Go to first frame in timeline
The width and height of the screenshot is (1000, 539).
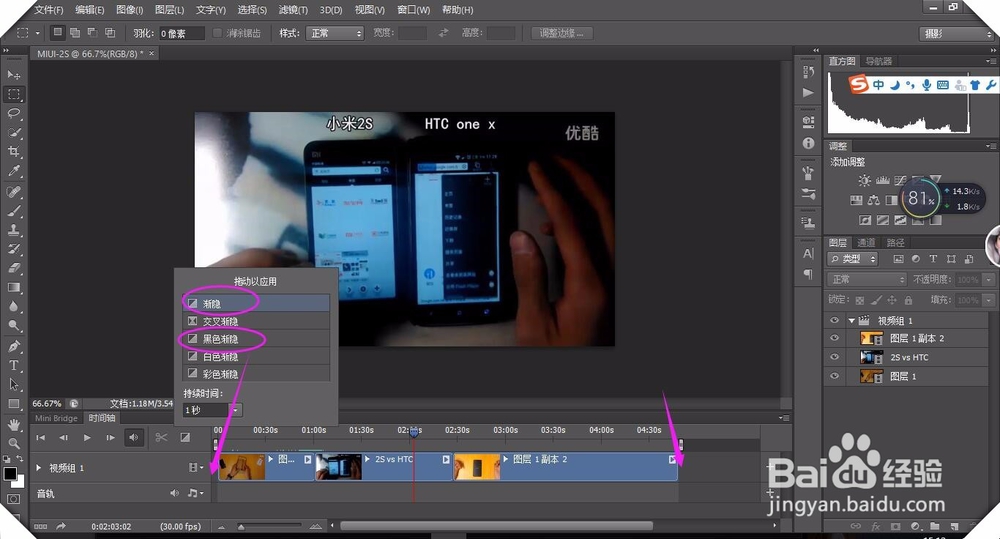click(x=40, y=438)
